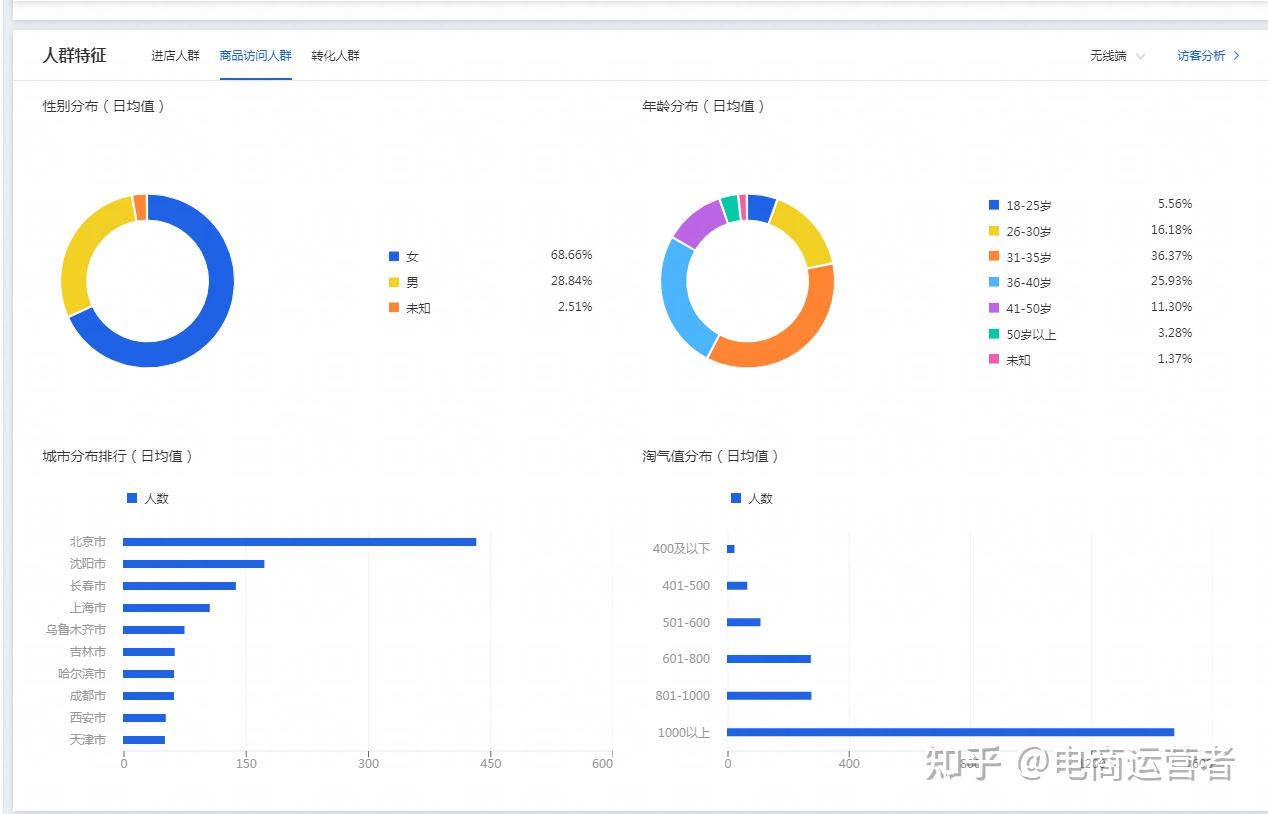Screen dimensions: 1268x814
Task: Toggle the 26-30岁 legend swatch
Action: pos(994,230)
